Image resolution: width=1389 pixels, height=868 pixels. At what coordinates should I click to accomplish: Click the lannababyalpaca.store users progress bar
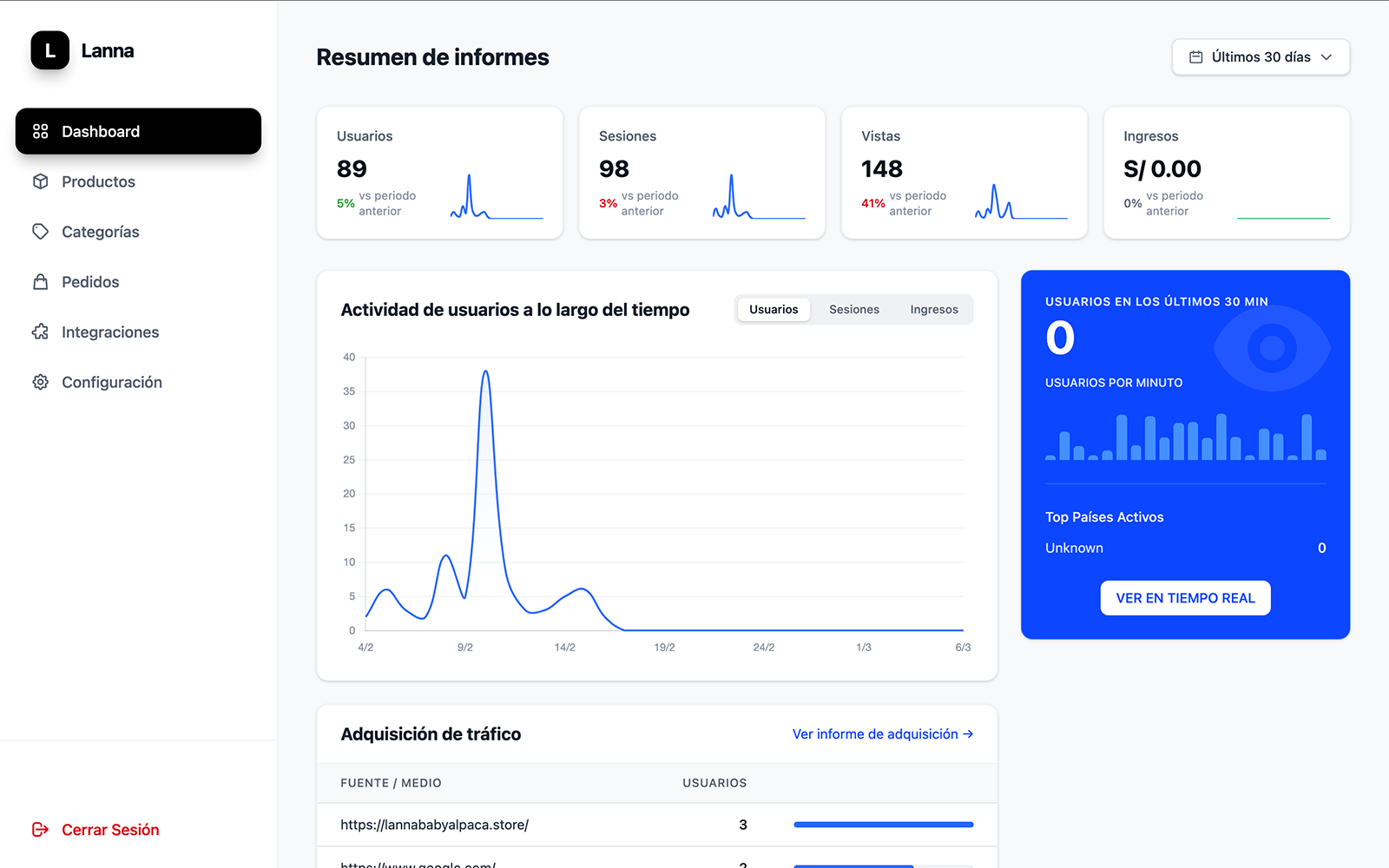pos(883,825)
